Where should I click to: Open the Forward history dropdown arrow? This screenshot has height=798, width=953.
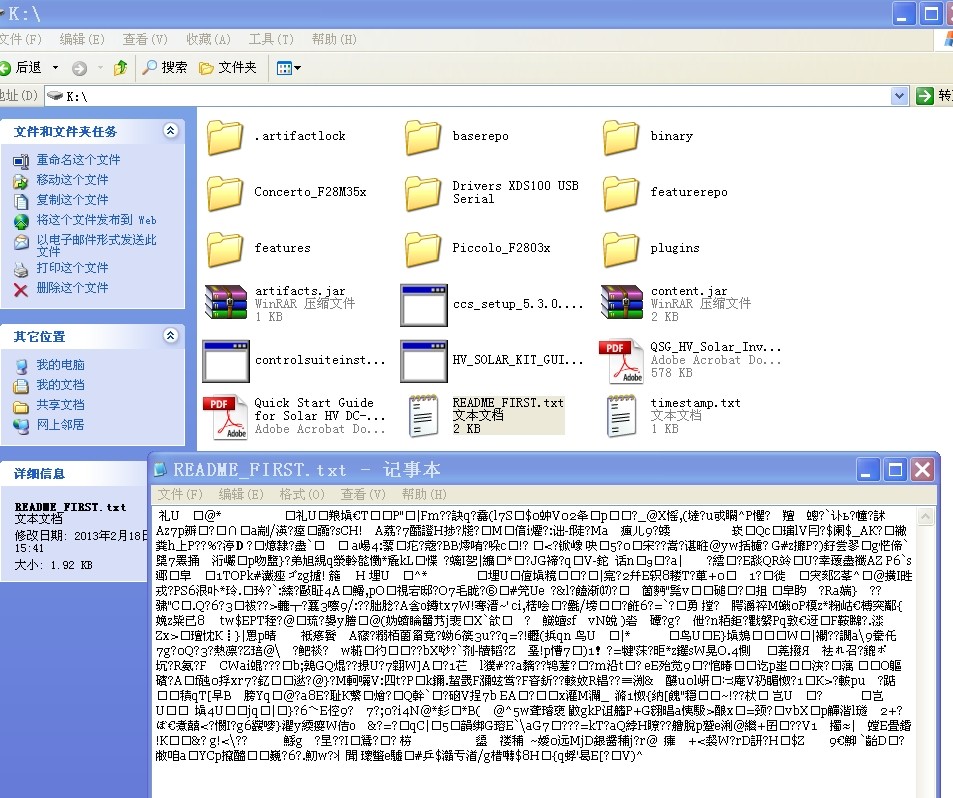point(100,67)
